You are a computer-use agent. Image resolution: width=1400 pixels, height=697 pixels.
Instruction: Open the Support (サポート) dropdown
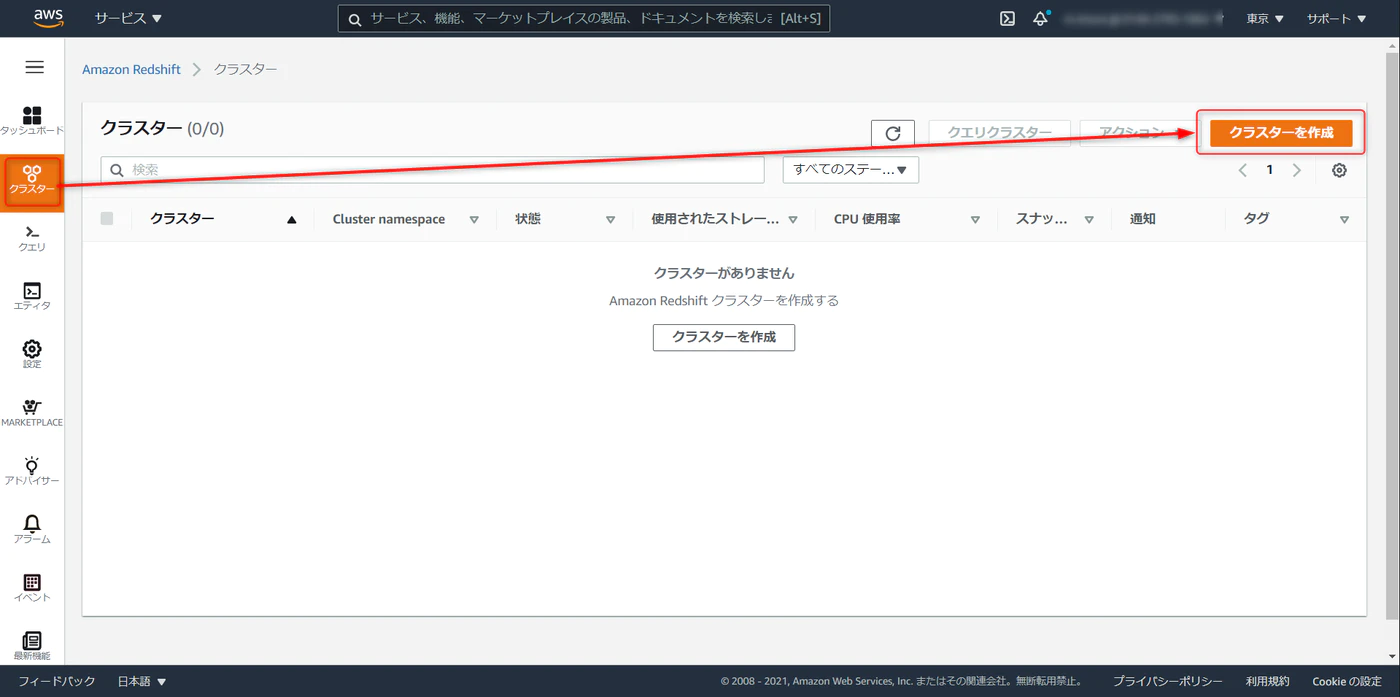[x=1336, y=18]
